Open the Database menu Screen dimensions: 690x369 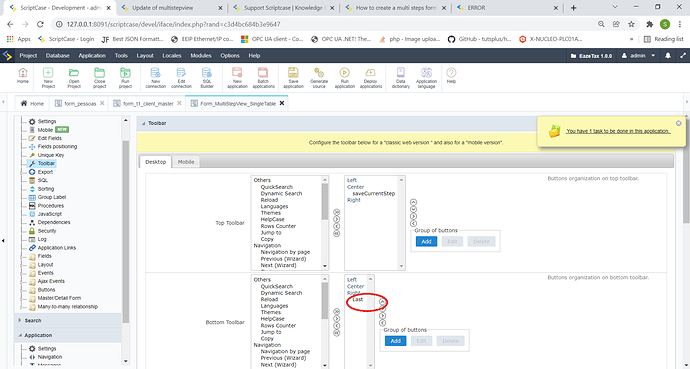coord(58,56)
